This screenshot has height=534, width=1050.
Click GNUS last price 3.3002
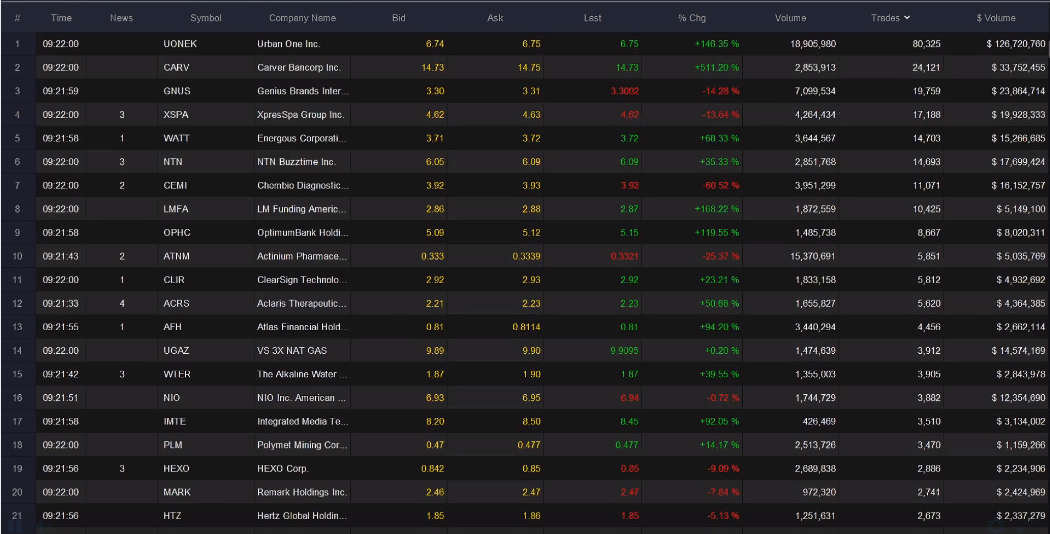[x=625, y=91]
